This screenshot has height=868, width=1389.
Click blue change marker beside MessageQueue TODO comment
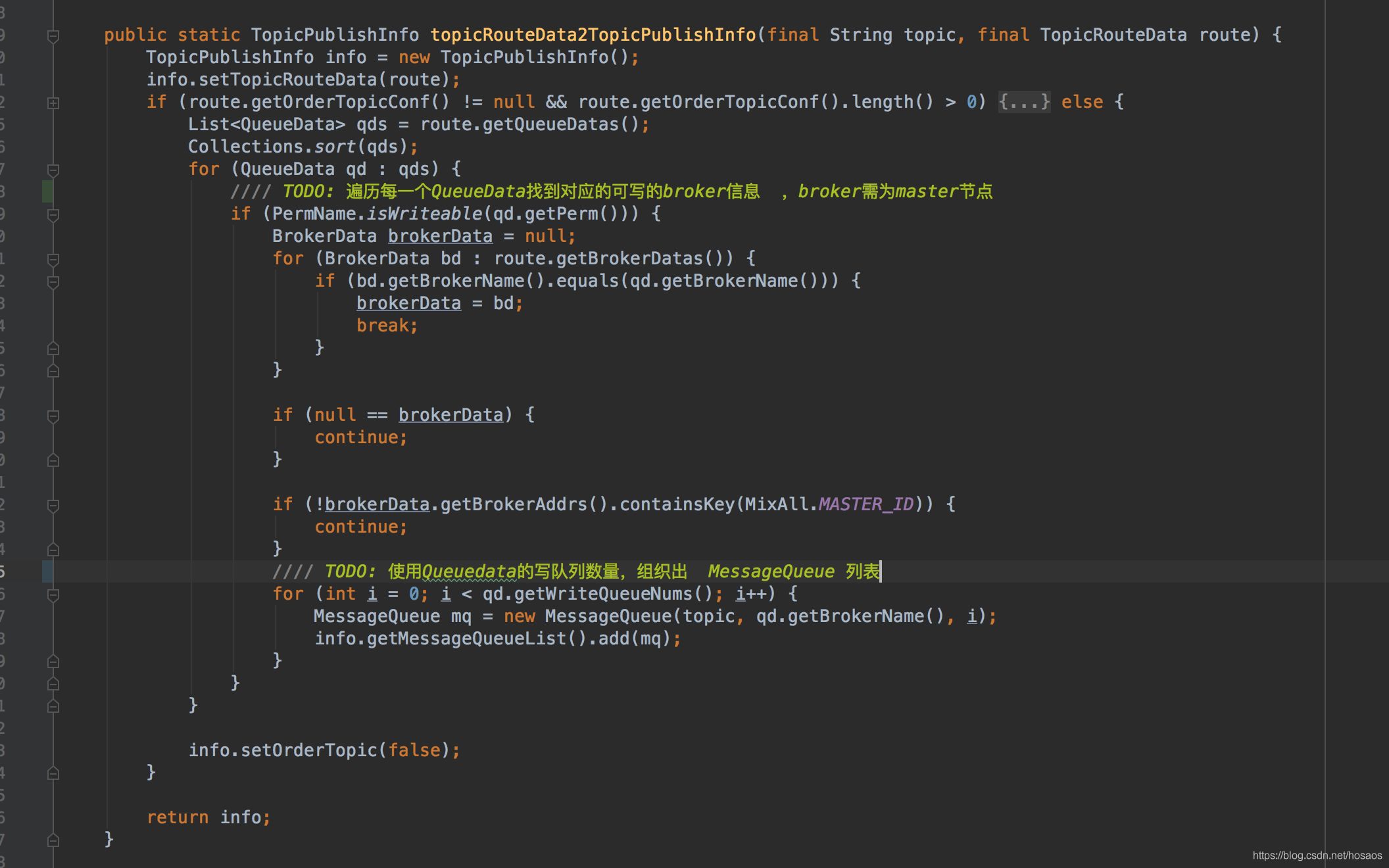[47, 571]
